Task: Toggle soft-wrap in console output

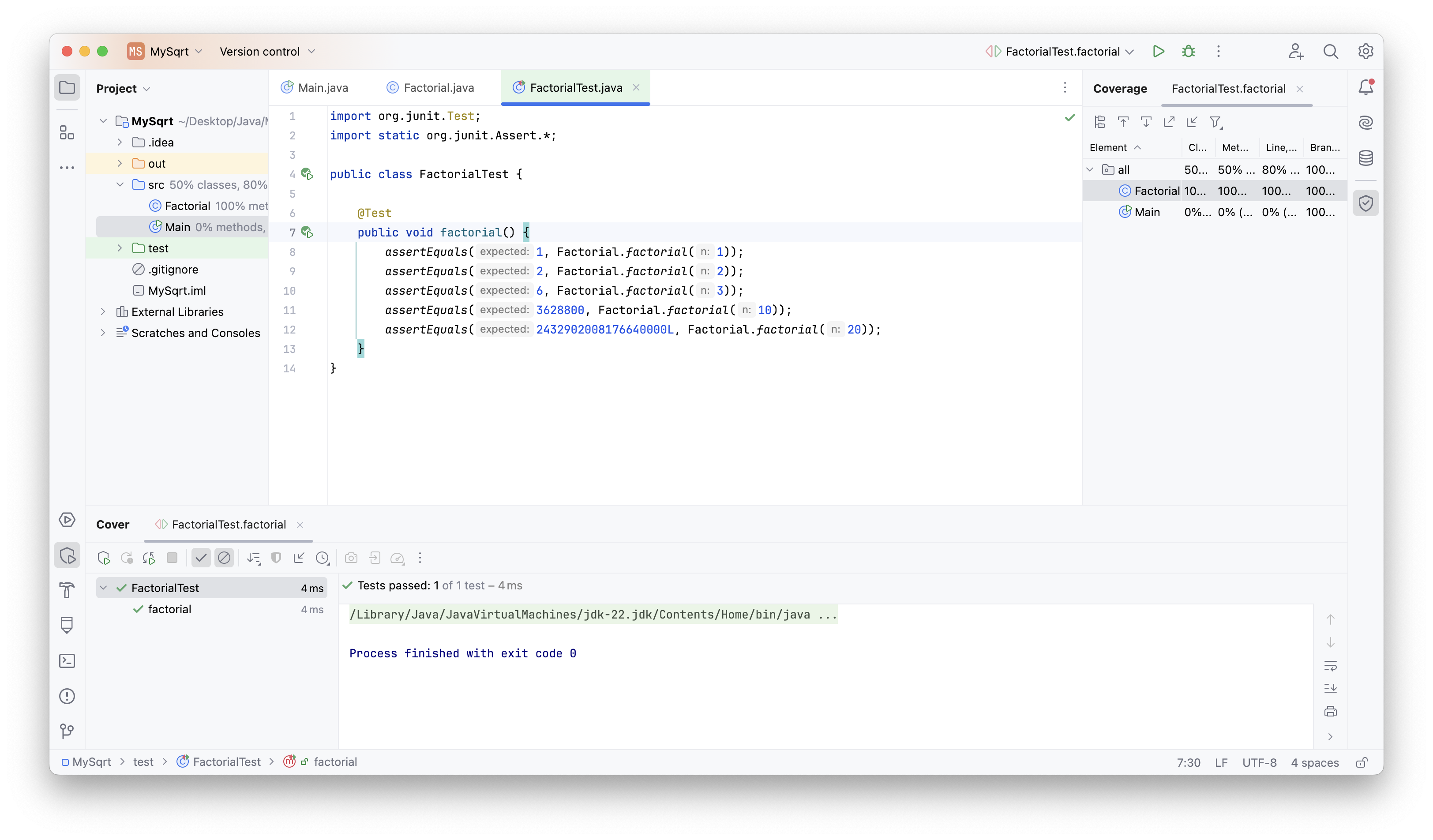Action: [1331, 665]
